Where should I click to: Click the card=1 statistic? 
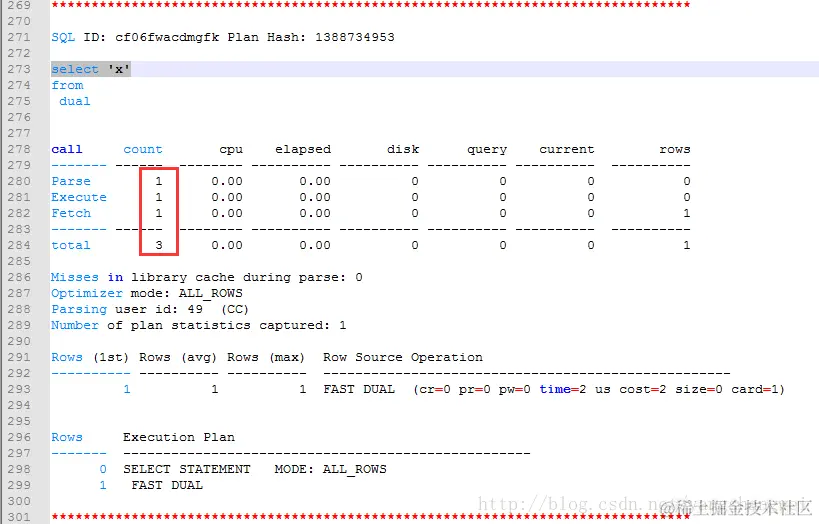coord(755,389)
